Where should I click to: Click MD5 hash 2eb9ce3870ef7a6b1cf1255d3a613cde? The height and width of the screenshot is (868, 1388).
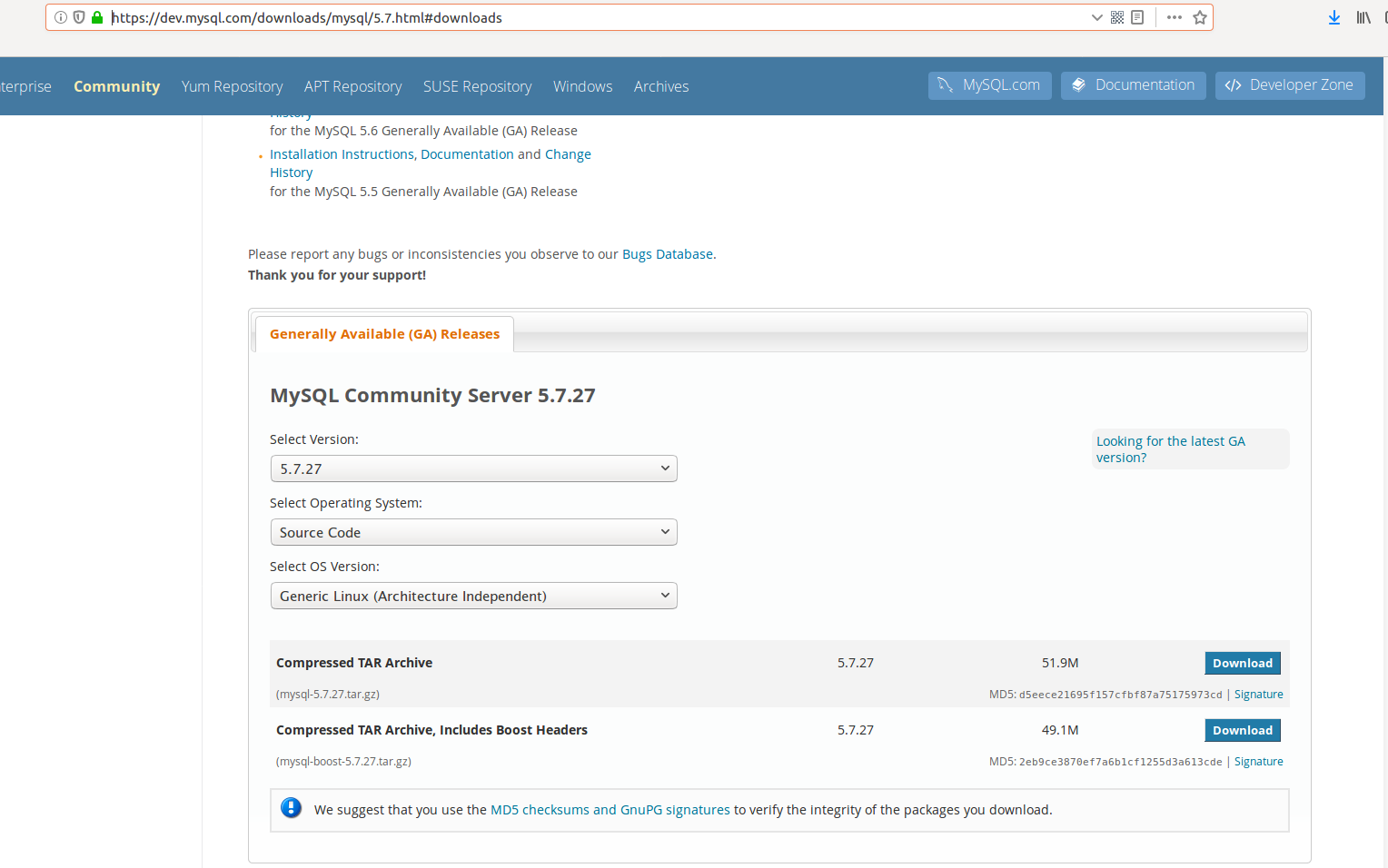point(1120,762)
